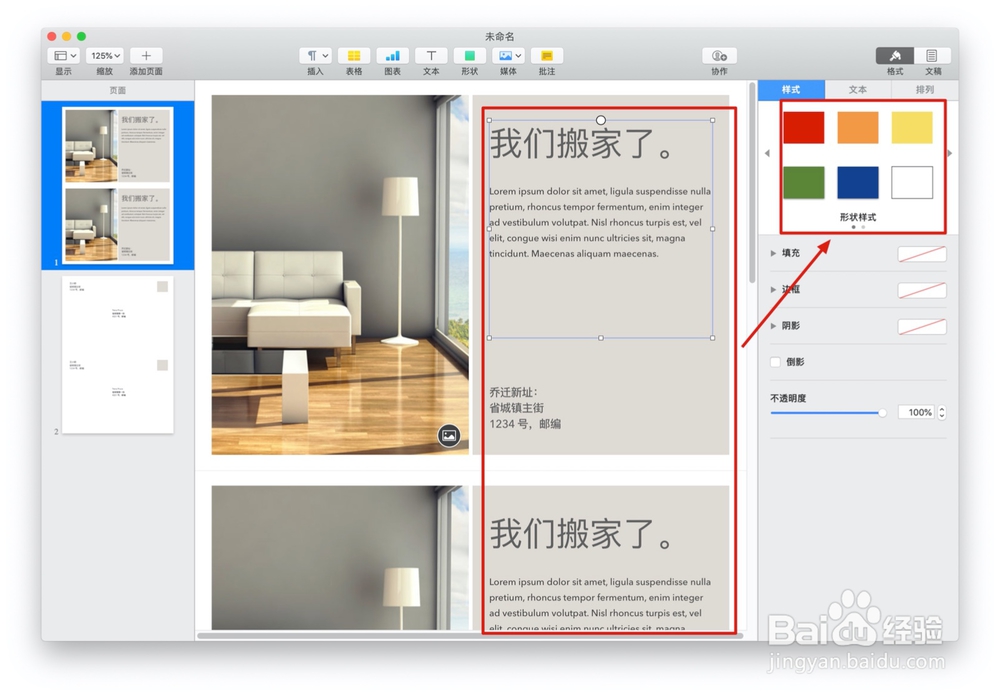
Task: Select the orange shape style swatch
Action: (858, 127)
